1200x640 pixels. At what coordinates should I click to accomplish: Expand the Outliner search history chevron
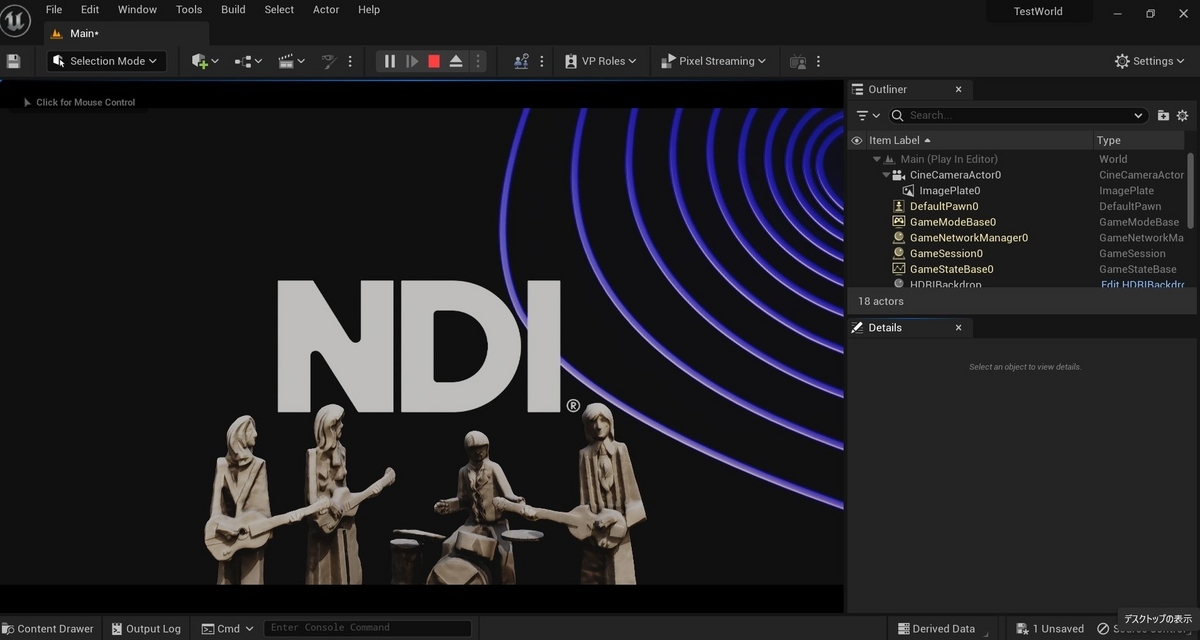tap(1138, 115)
